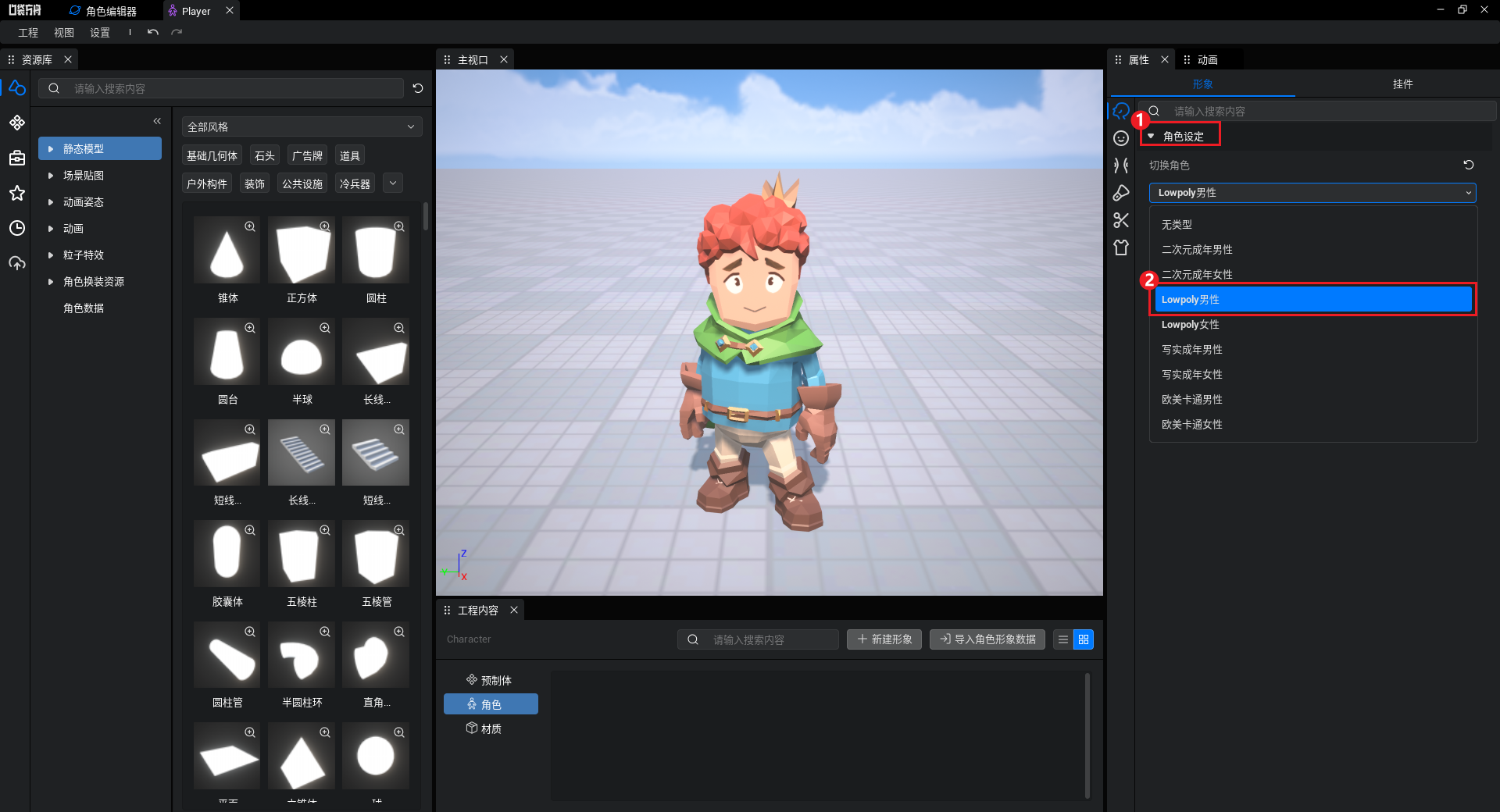Viewport: 1500px width, 812px height.
Task: Open the 全部风格 style dropdown
Action: click(302, 126)
